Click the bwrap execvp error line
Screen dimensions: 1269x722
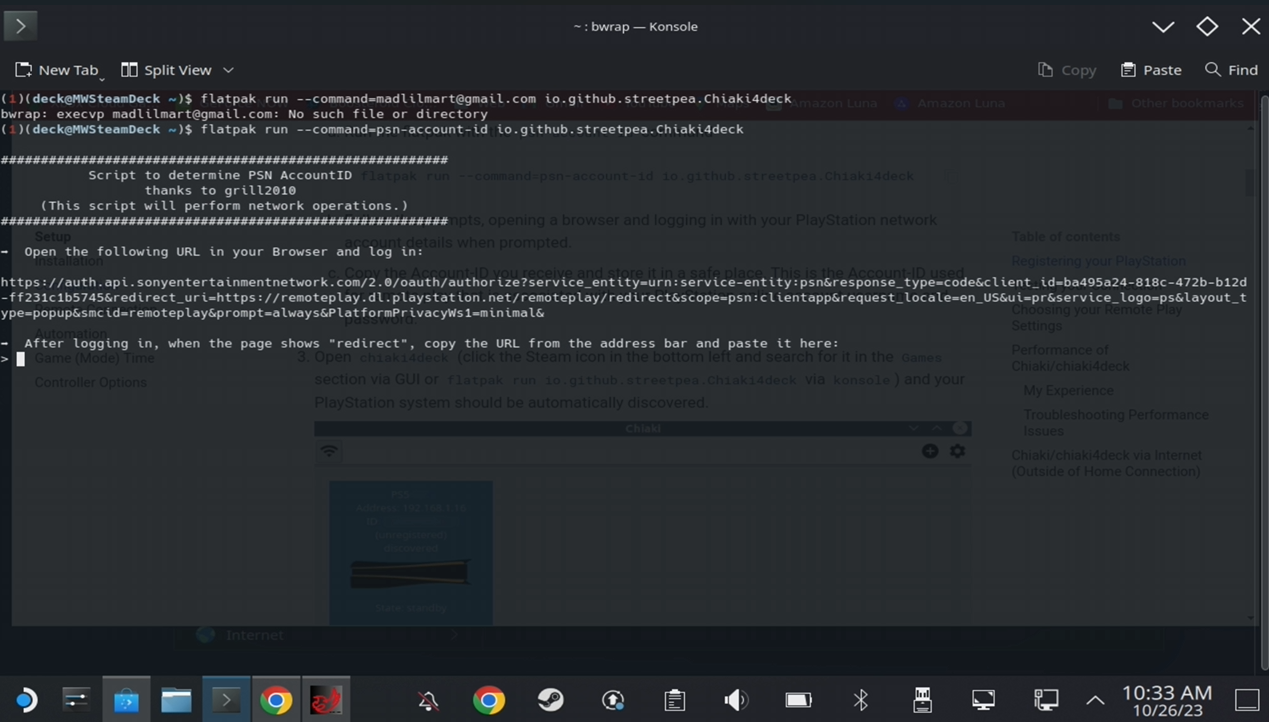pos(244,114)
